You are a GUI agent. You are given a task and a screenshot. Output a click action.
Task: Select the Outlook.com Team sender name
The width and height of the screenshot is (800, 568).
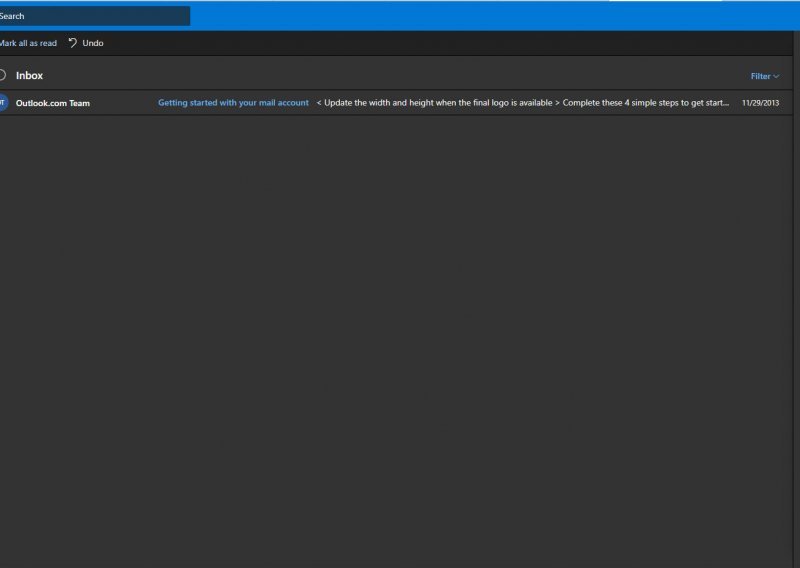click(53, 103)
